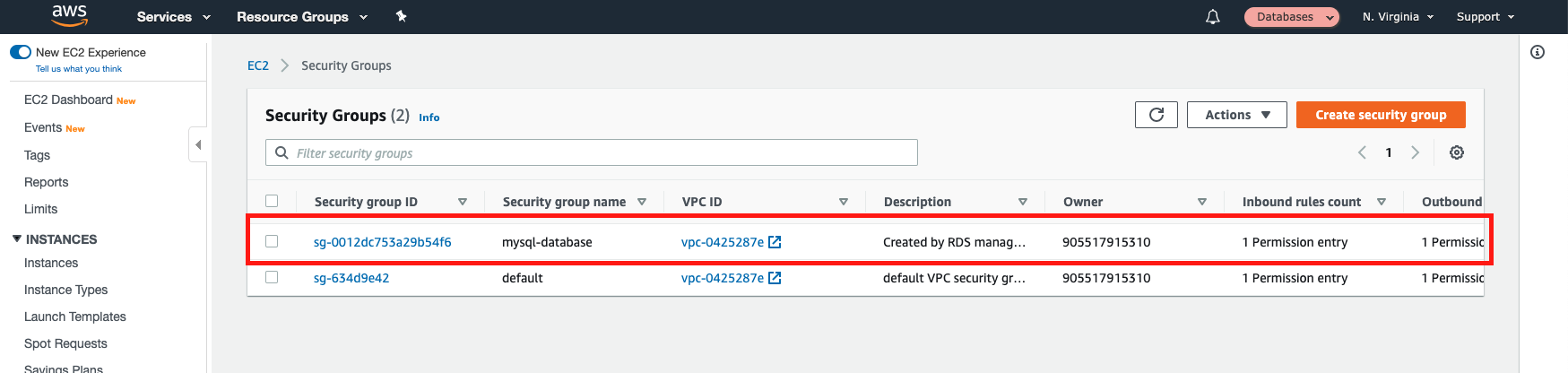This screenshot has height=373, width=1568.
Task: Sort by Description column arrow
Action: (1023, 202)
